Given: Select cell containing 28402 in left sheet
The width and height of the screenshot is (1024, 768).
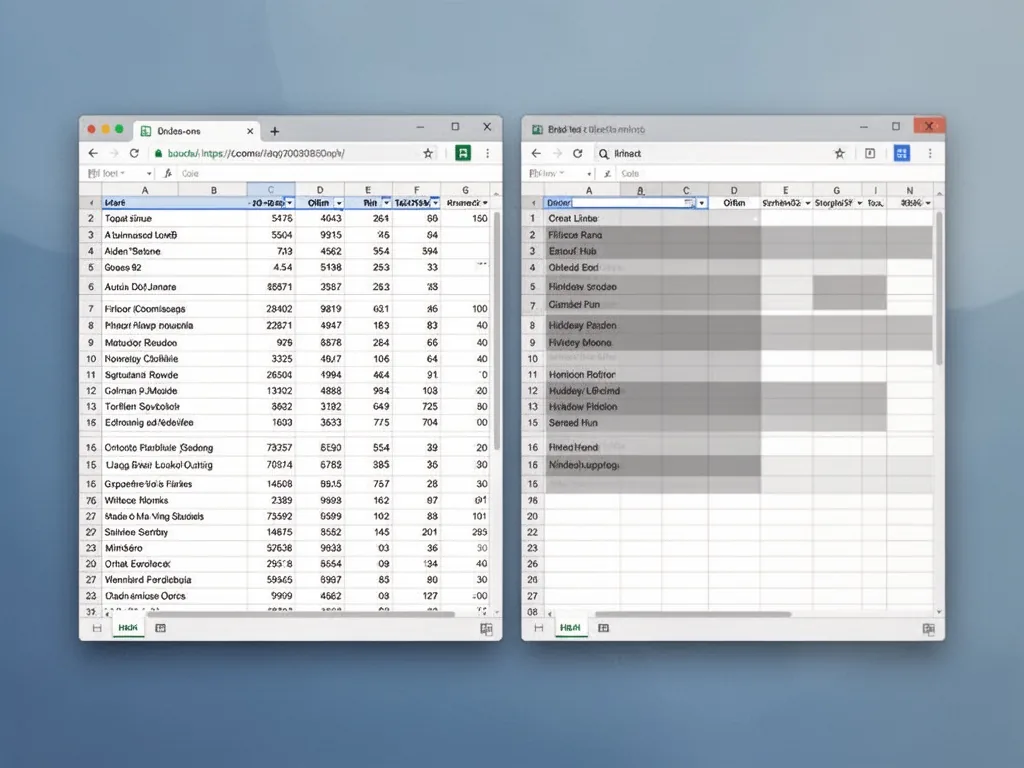Looking at the screenshot, I should click(271, 308).
